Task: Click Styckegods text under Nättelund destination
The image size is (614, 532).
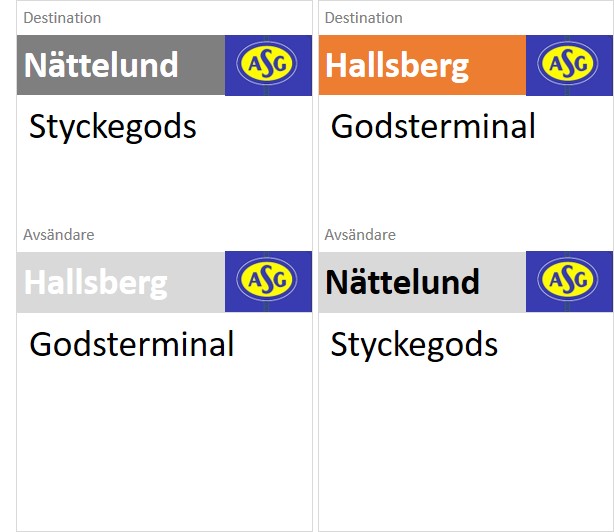Action: pos(112,127)
